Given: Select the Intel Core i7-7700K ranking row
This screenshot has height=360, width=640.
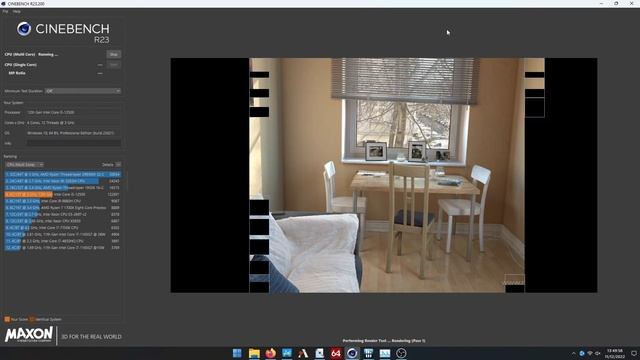Looking at the screenshot, I should click(x=62, y=228).
